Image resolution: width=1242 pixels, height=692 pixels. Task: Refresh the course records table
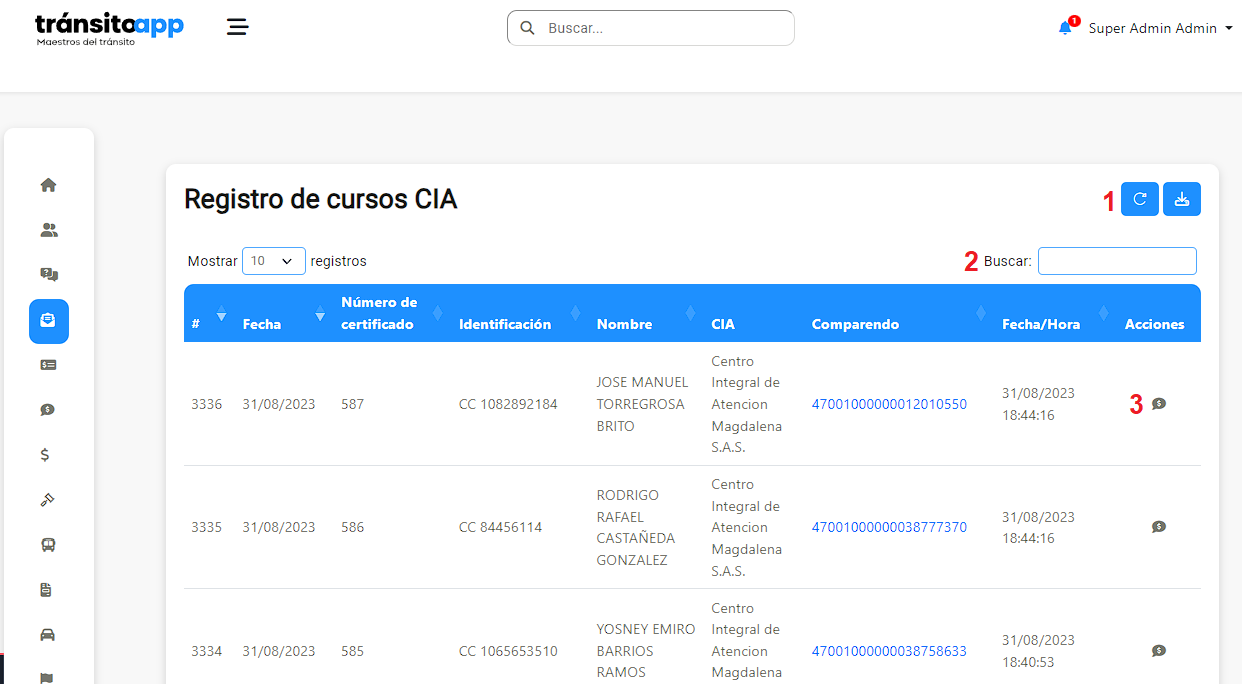pos(1140,199)
